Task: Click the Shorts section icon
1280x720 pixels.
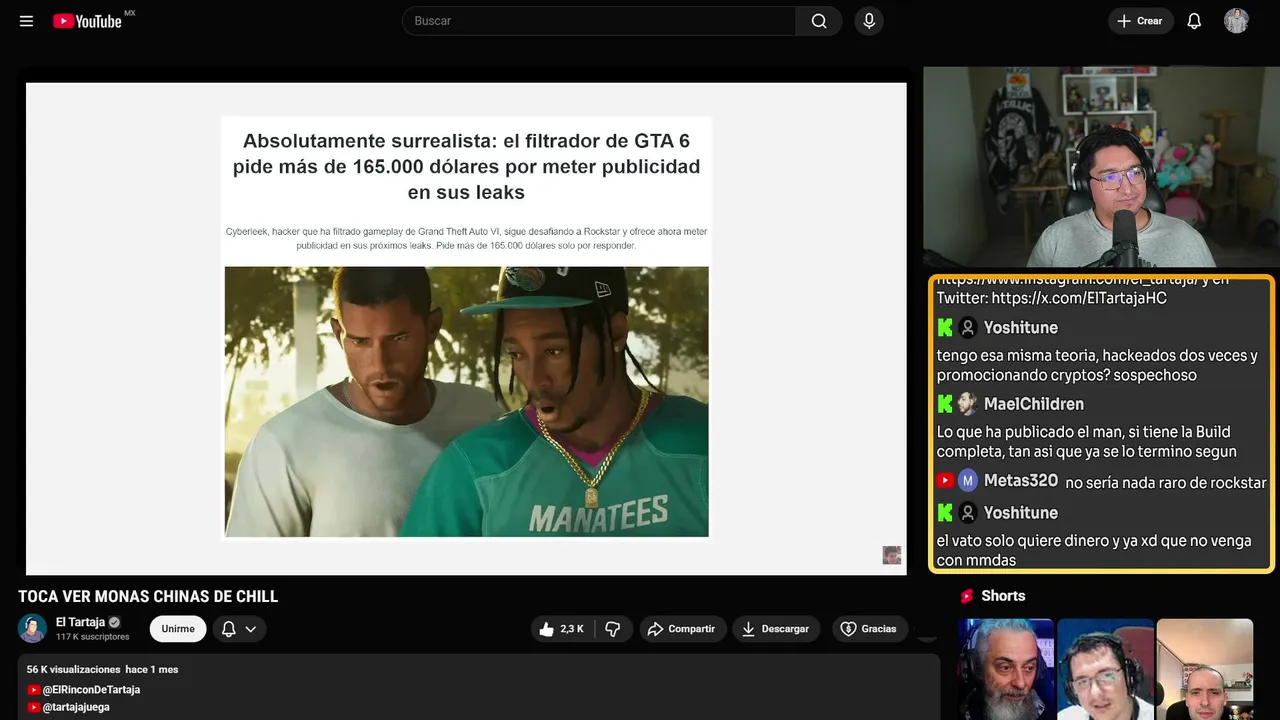Action: point(967,596)
